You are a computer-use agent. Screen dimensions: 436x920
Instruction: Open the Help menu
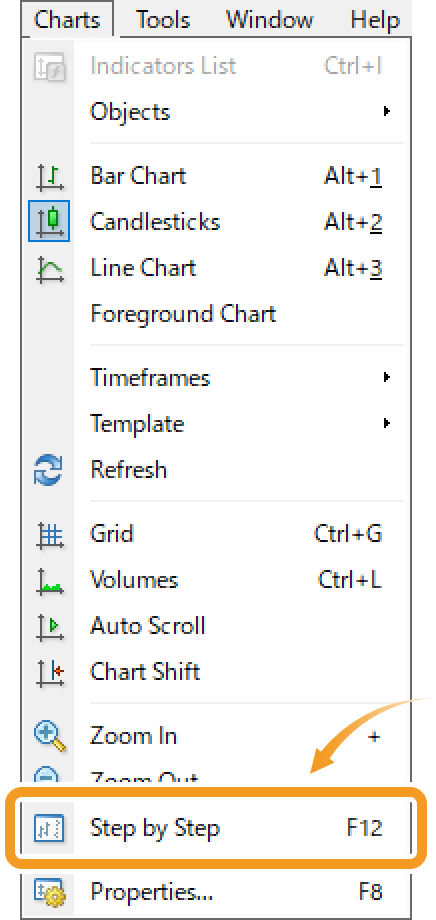click(x=375, y=20)
